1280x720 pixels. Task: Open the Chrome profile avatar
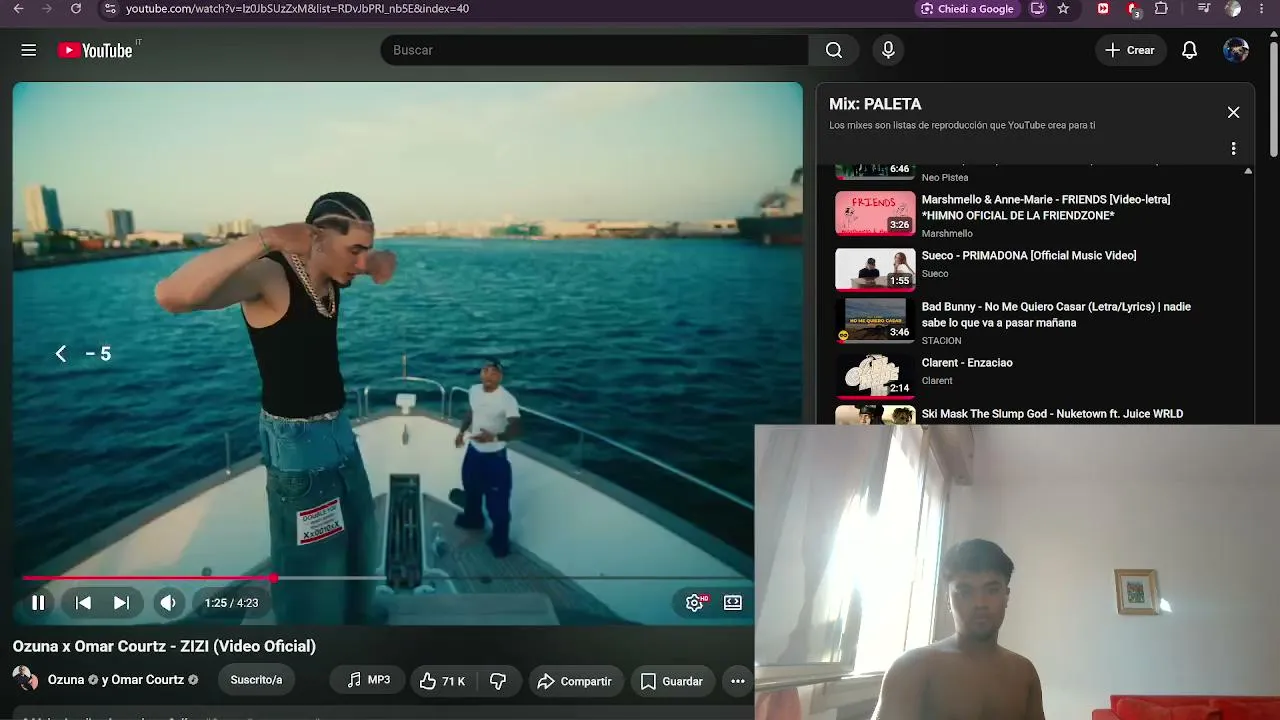pyautogui.click(x=1233, y=9)
